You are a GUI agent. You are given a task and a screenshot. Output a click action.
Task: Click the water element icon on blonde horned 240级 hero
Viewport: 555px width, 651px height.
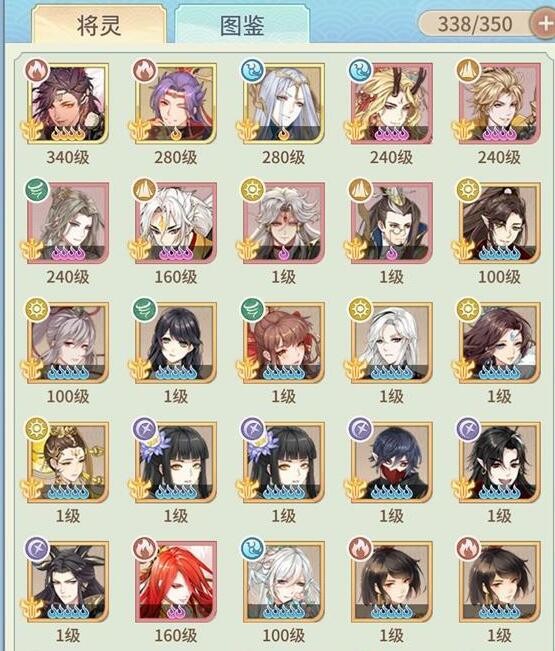pyautogui.click(x=360, y=70)
